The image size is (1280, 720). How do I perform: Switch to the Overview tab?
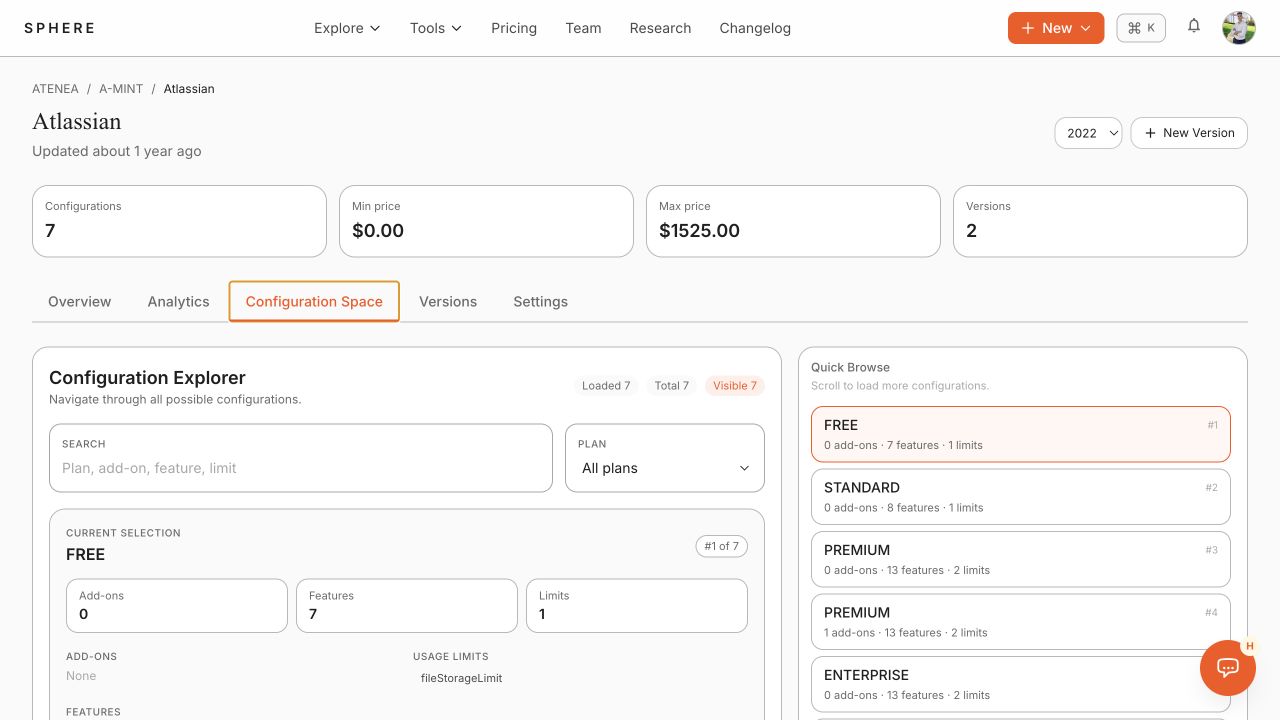[x=80, y=301]
